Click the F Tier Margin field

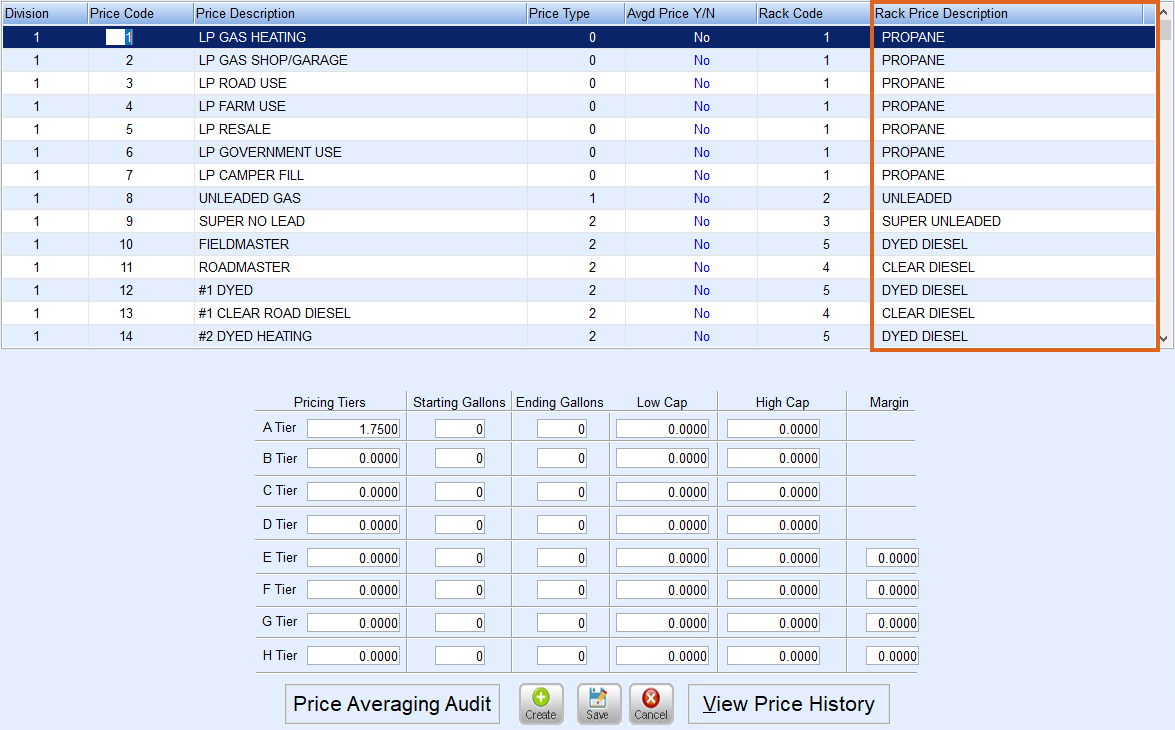(x=892, y=590)
